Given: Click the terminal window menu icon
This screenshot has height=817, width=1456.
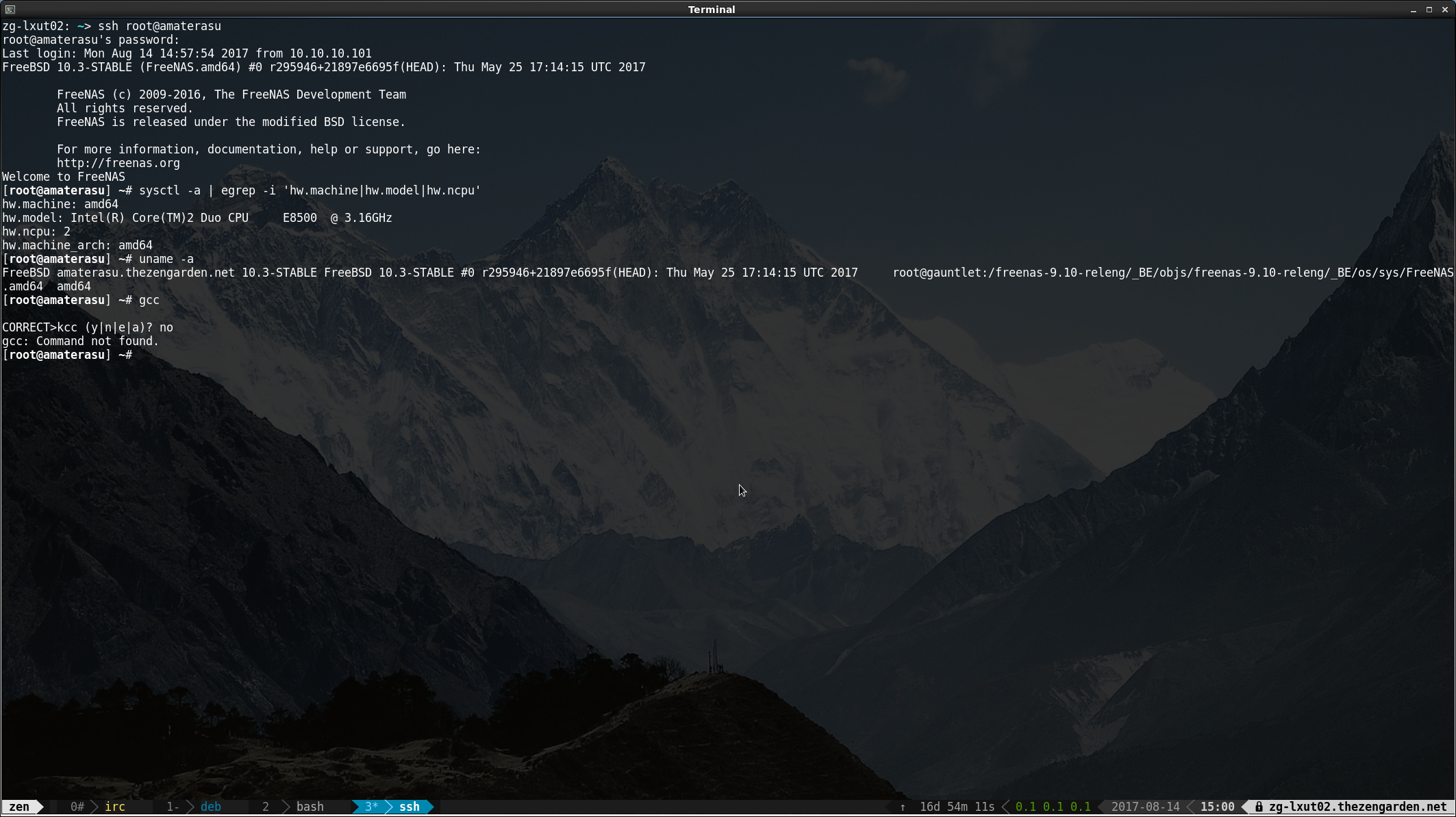Looking at the screenshot, I should (x=10, y=10).
